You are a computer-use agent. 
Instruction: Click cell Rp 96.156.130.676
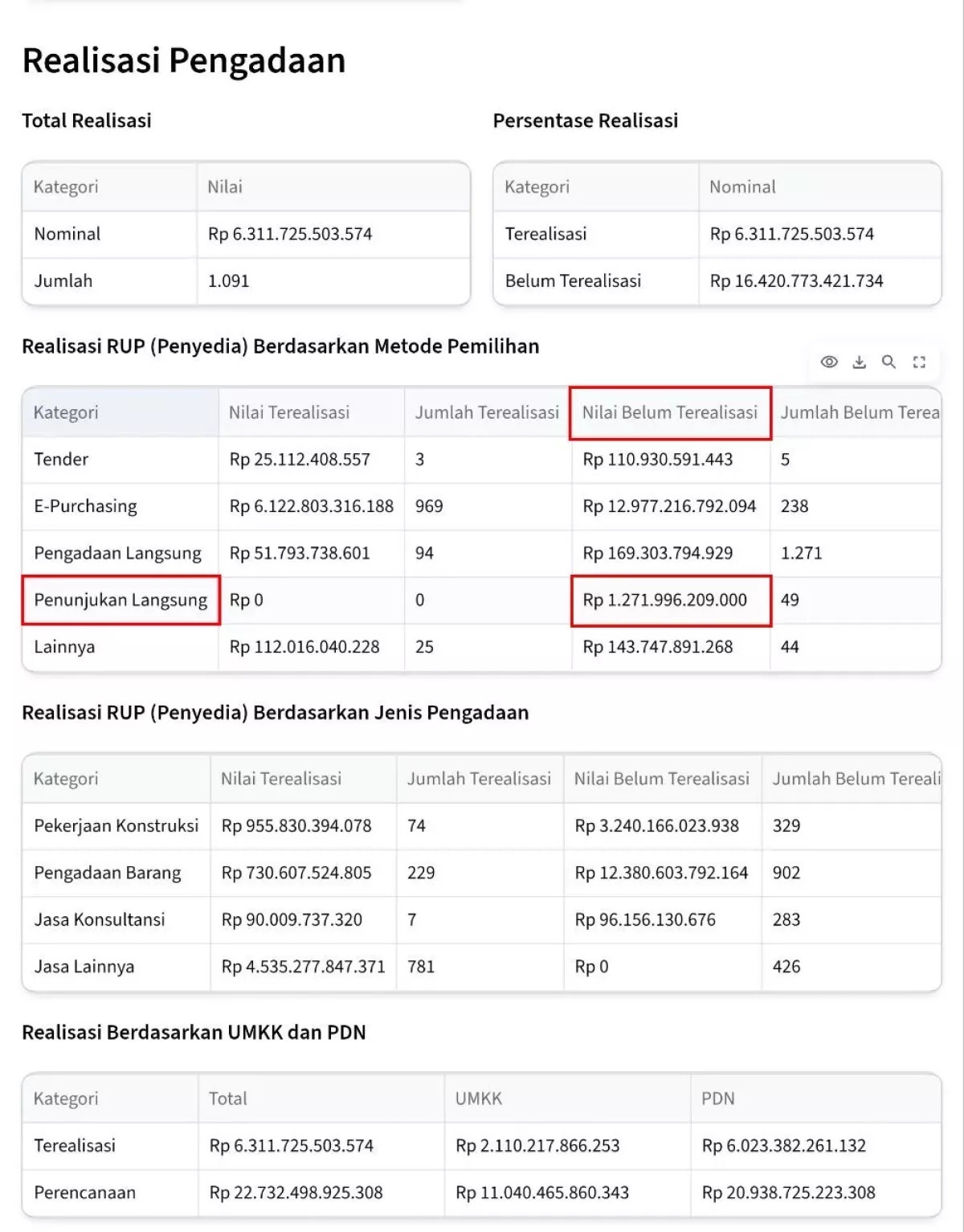coord(663,920)
